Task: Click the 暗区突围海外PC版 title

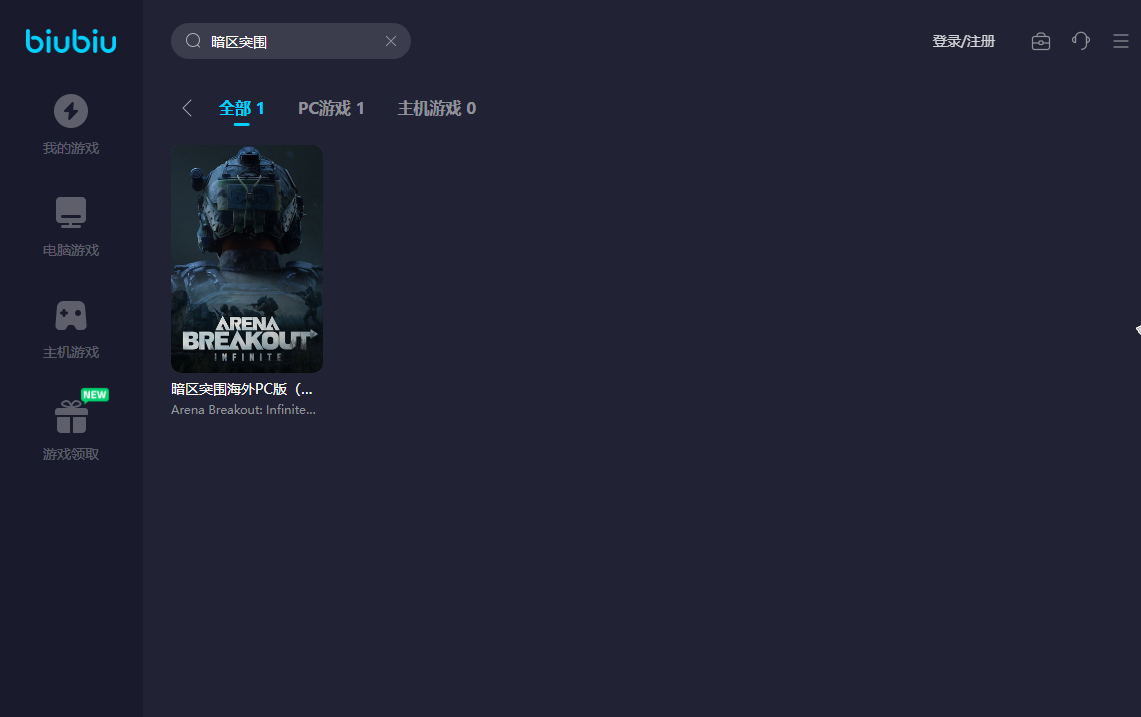Action: (x=242, y=389)
